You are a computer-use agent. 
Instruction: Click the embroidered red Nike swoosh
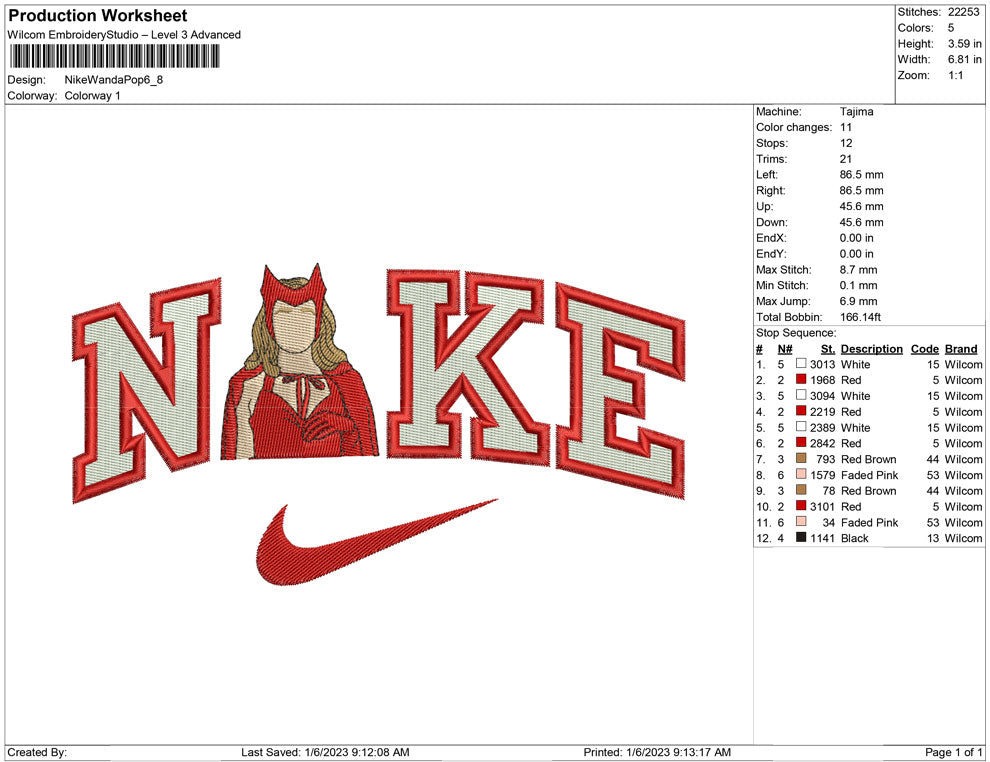click(x=376, y=542)
